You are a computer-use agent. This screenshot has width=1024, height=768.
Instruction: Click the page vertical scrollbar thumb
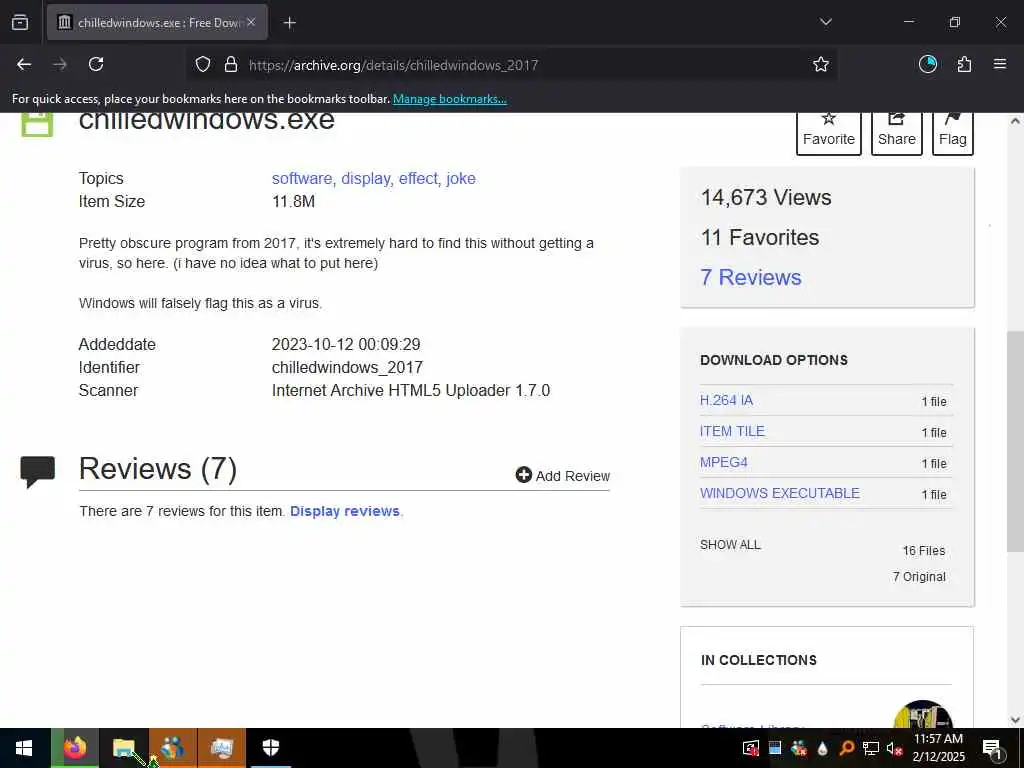1015,441
